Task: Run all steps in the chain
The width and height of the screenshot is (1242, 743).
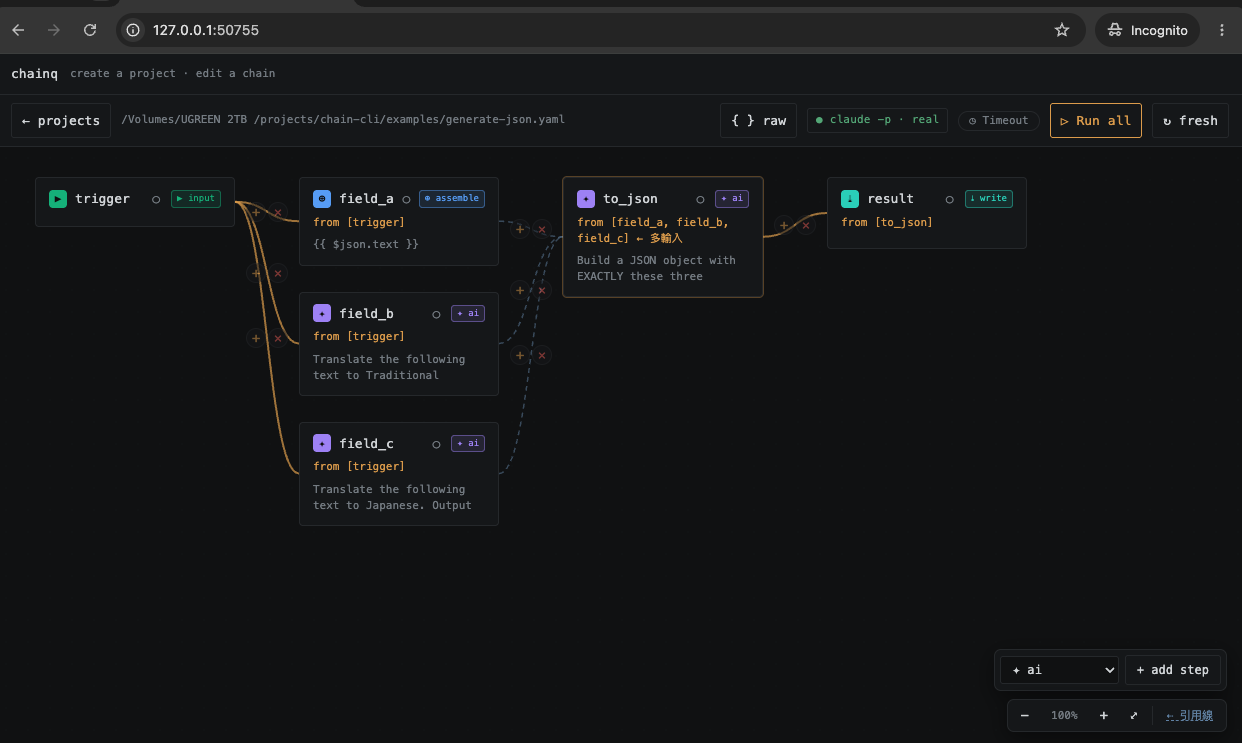Action: [x=1095, y=121]
